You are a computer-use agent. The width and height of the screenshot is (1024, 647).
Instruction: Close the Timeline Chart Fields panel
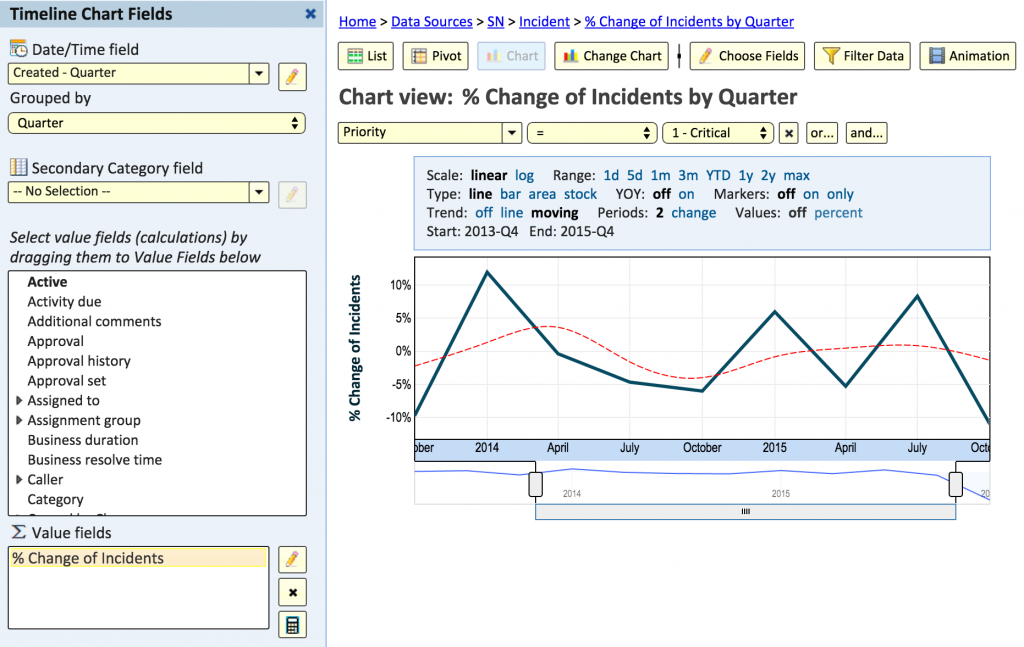(311, 14)
